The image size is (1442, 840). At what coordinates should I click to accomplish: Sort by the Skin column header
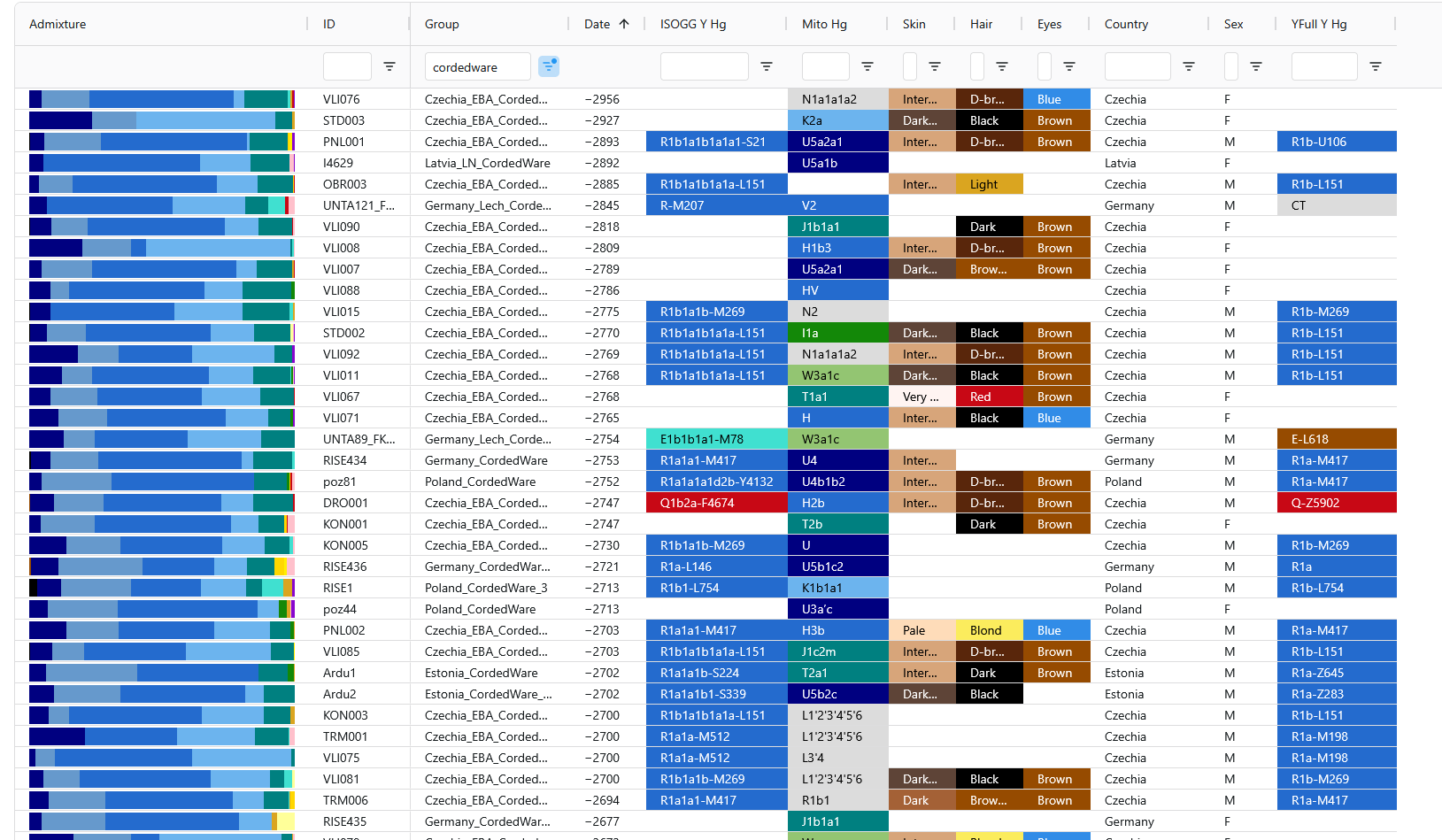[x=914, y=24]
